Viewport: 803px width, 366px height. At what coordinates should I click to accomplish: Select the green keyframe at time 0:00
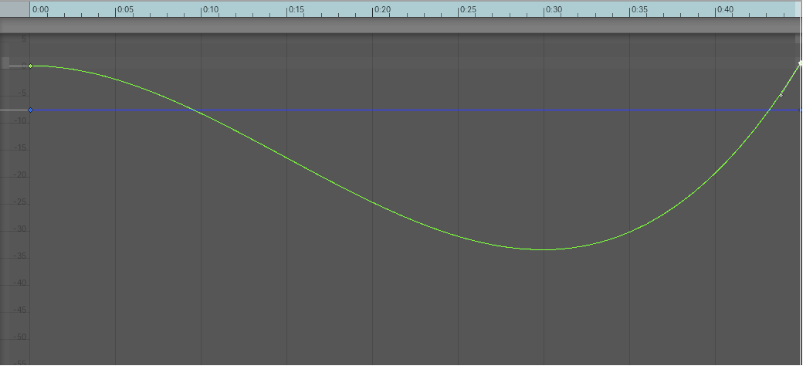point(31,66)
